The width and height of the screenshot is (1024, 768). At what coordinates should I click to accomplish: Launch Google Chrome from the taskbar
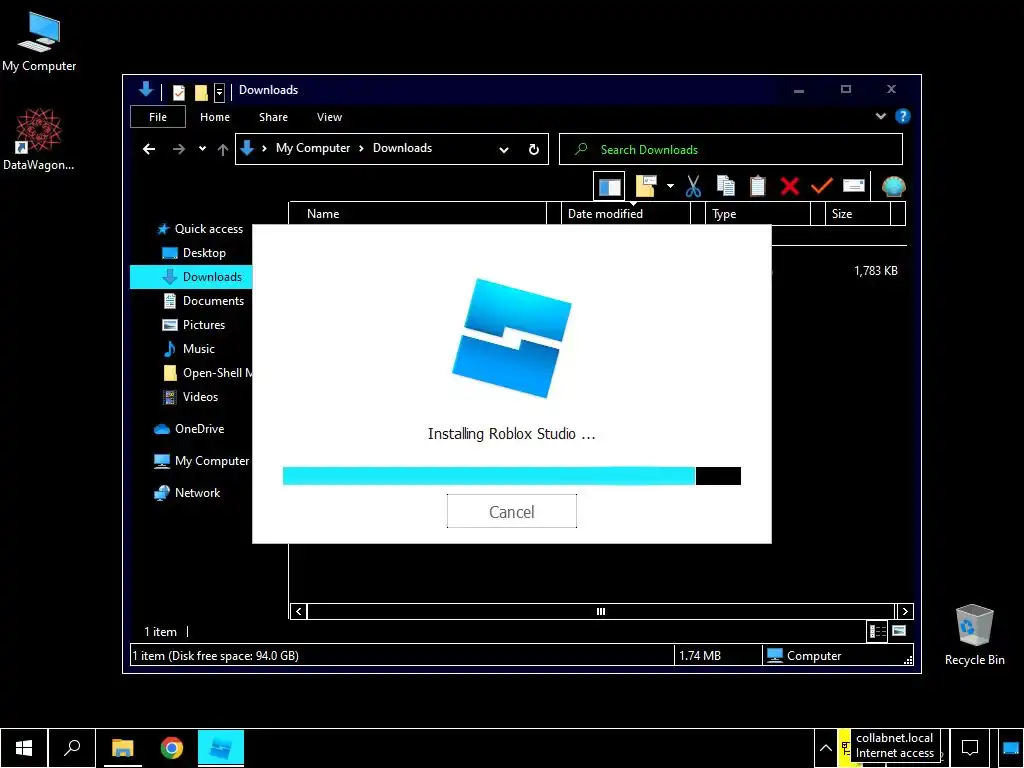click(x=172, y=748)
